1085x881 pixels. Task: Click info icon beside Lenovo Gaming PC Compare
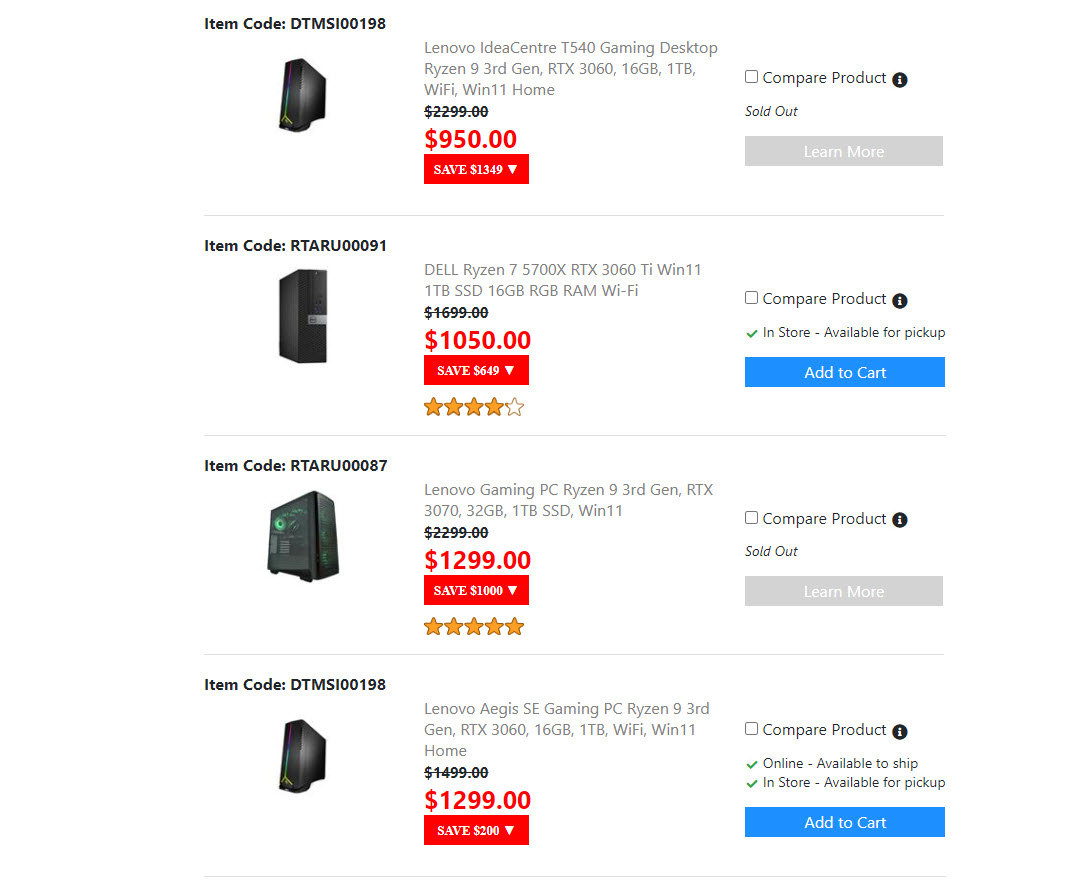tap(900, 520)
